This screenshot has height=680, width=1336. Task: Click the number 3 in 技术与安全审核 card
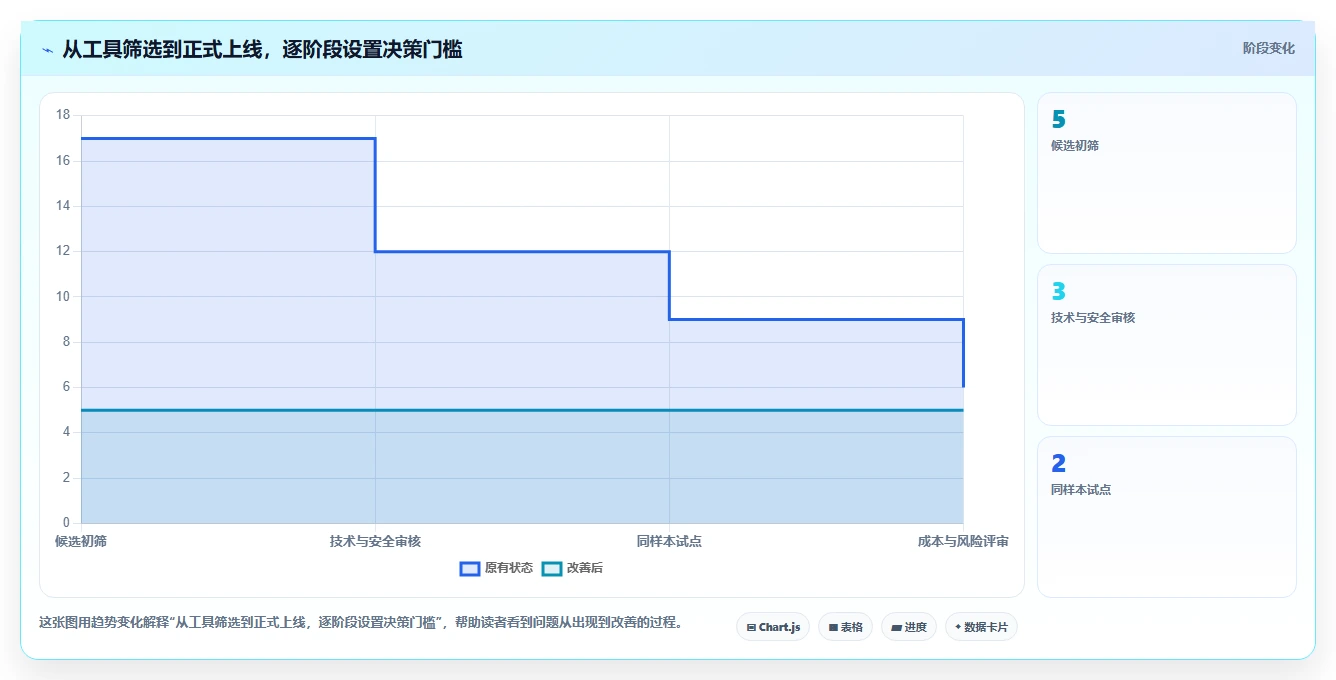(x=1059, y=292)
